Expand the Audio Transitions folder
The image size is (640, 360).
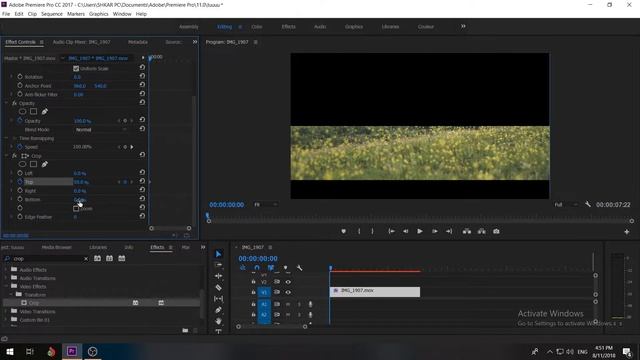point(6,278)
